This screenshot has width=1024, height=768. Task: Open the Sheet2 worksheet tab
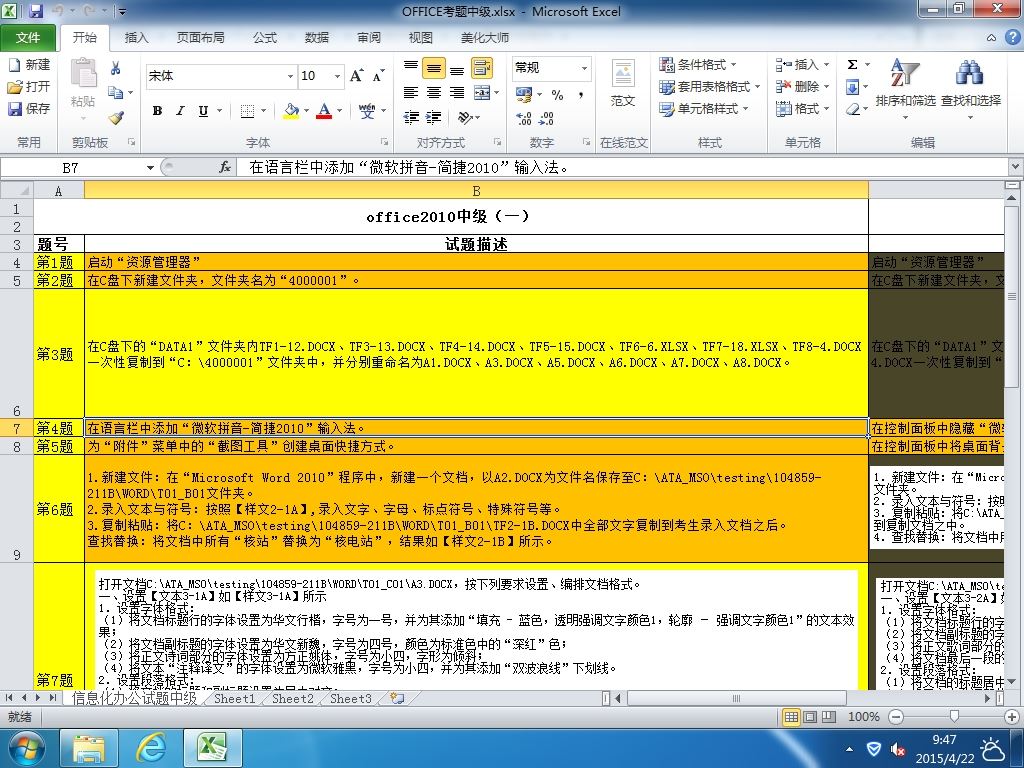click(x=293, y=699)
